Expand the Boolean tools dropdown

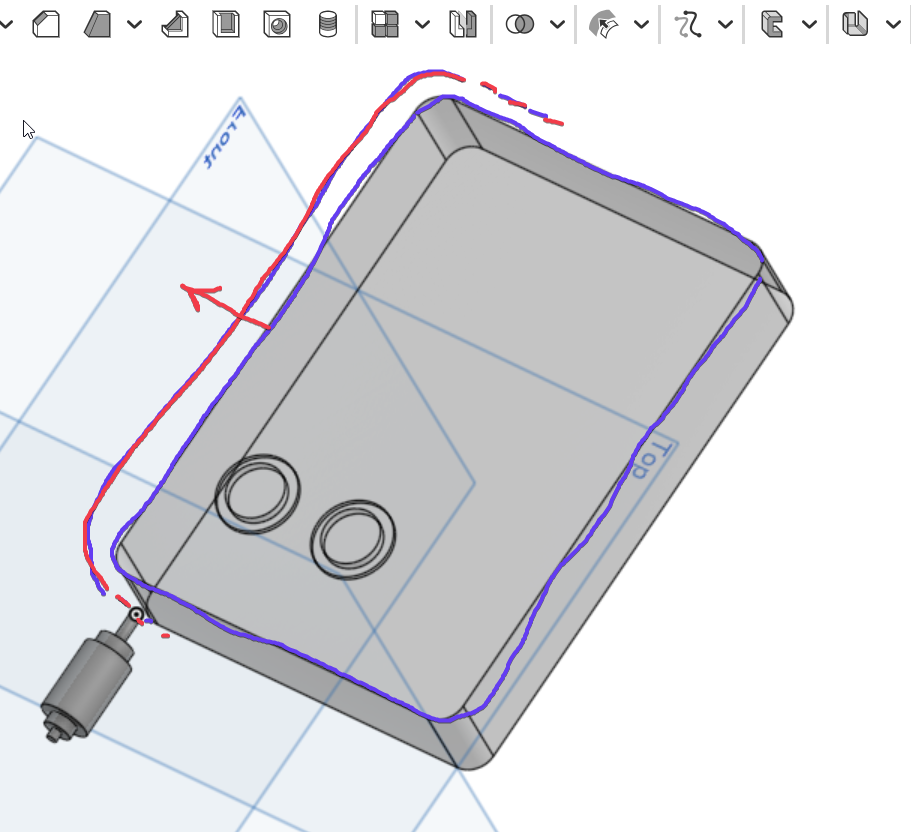tap(557, 24)
